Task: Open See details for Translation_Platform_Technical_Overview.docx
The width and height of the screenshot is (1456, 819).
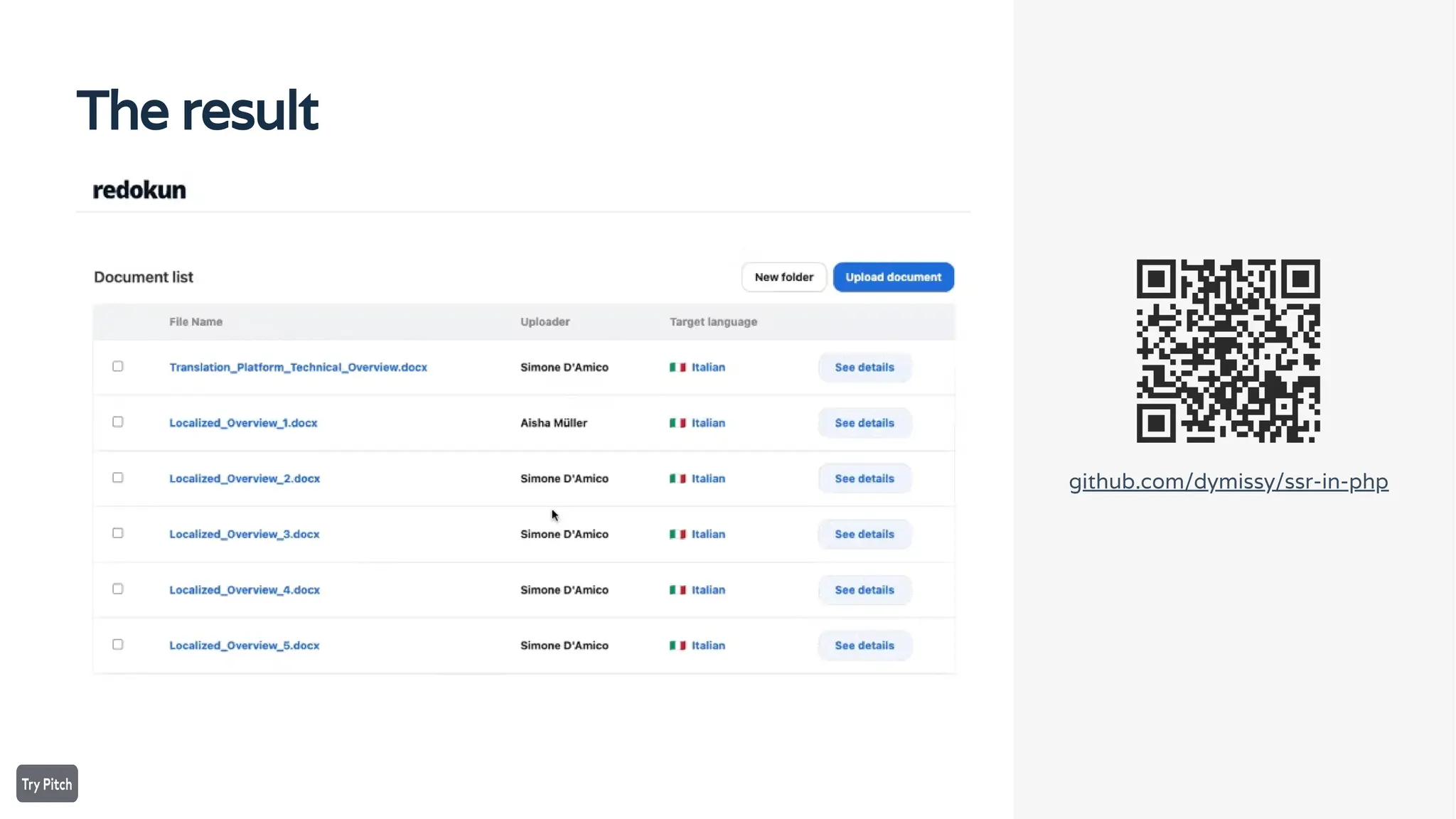Action: click(x=864, y=368)
